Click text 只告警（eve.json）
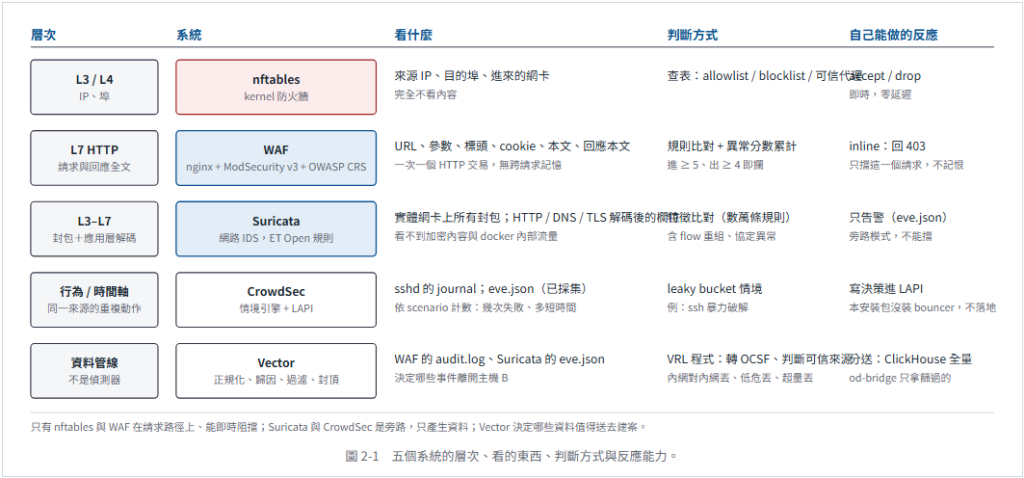 coord(898,217)
